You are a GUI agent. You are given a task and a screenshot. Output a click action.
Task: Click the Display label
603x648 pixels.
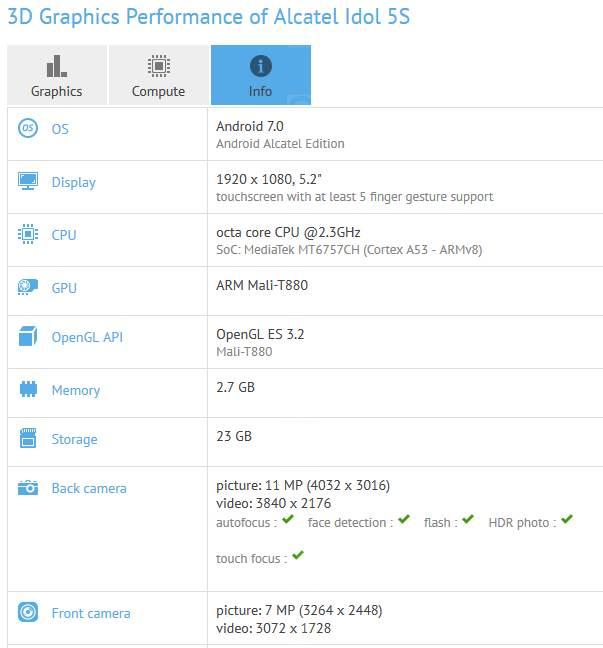[x=74, y=182]
